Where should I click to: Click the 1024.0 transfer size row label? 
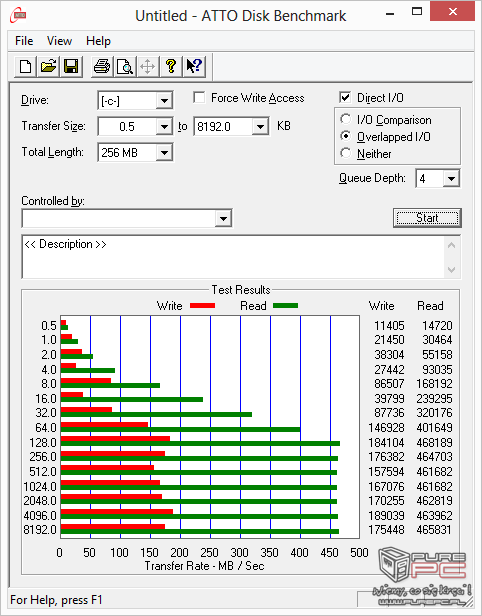40,486
